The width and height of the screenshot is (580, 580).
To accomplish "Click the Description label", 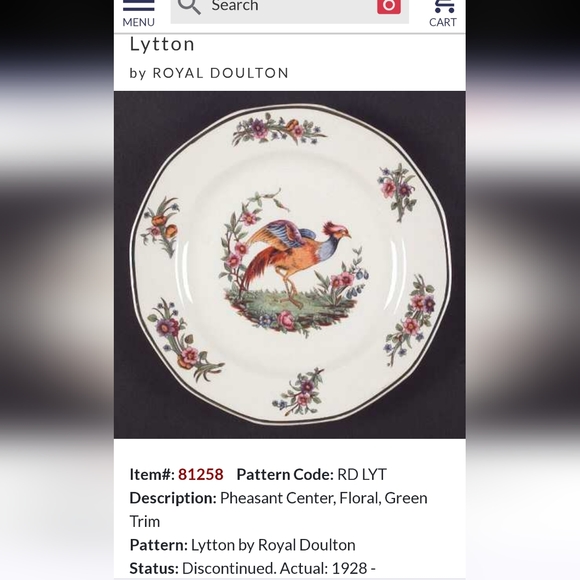I will tap(173, 498).
